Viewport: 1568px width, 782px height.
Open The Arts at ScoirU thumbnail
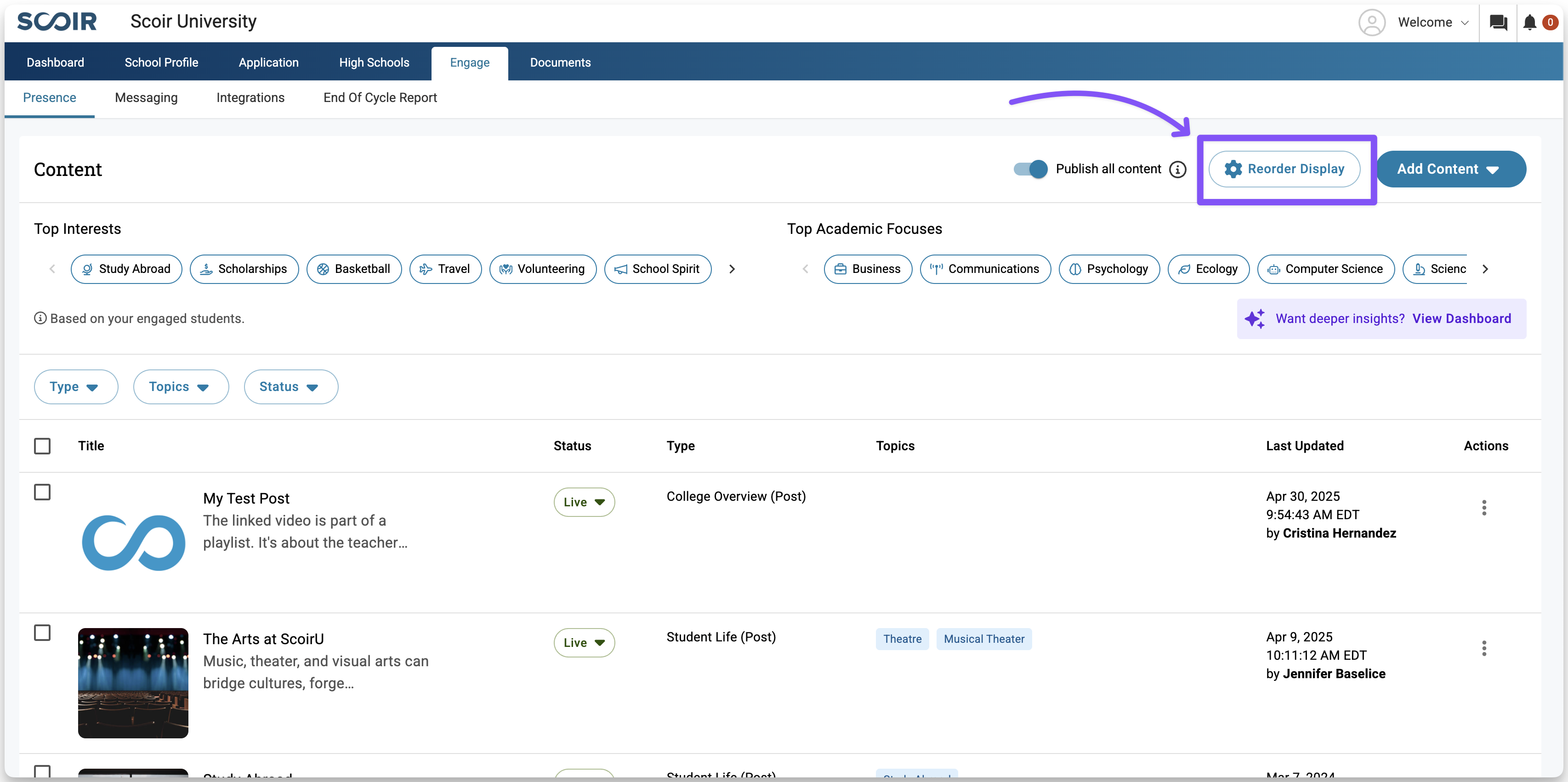coord(133,683)
